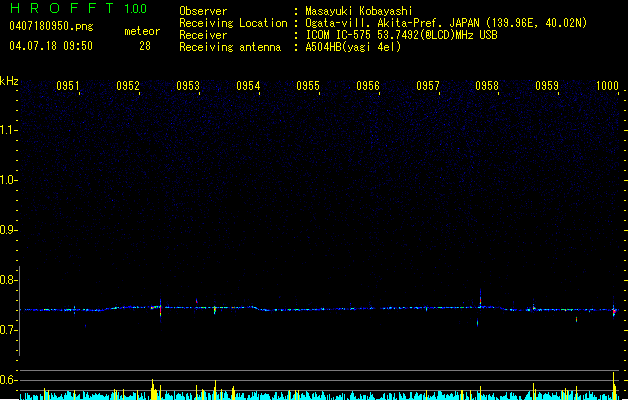The height and width of the screenshot is (400, 629).
Task: Click the 0955 time marker
Action: (x=308, y=86)
